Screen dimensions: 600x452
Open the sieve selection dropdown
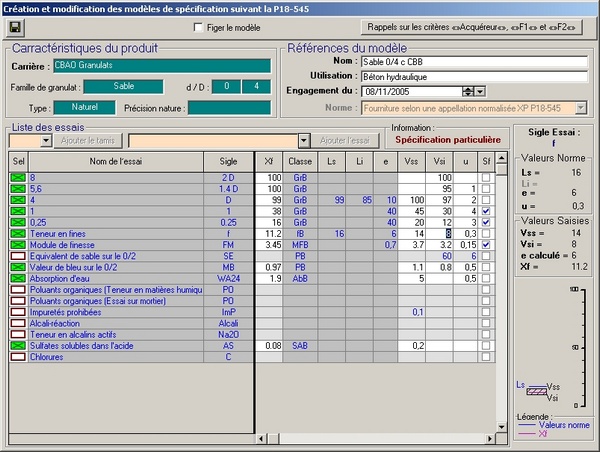[x=46, y=142]
